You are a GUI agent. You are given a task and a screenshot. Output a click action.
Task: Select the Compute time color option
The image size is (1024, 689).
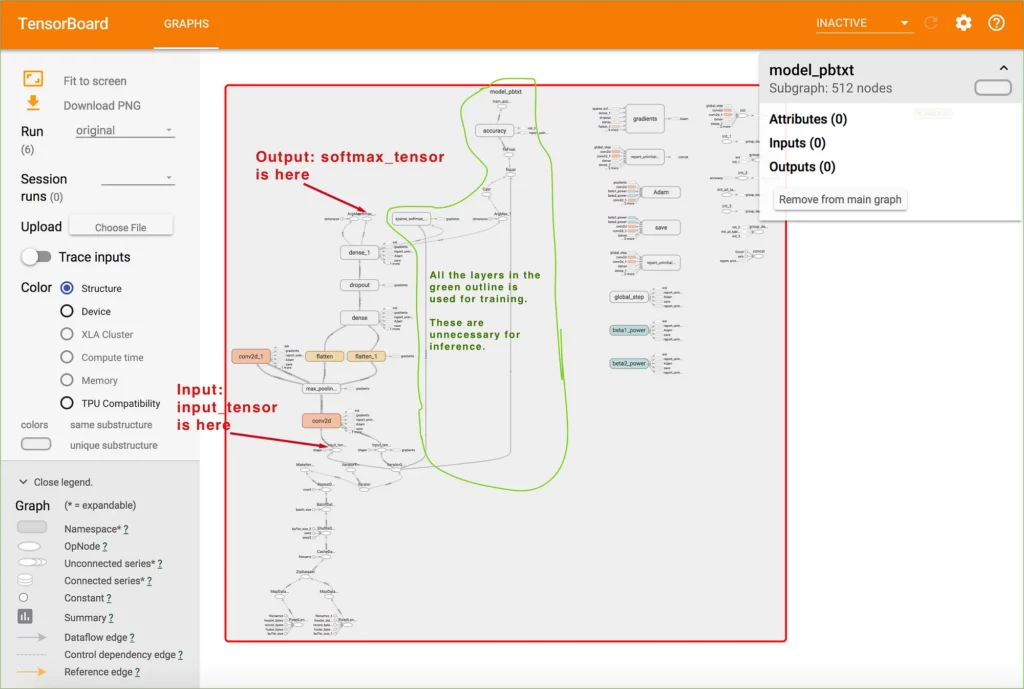click(x=67, y=357)
